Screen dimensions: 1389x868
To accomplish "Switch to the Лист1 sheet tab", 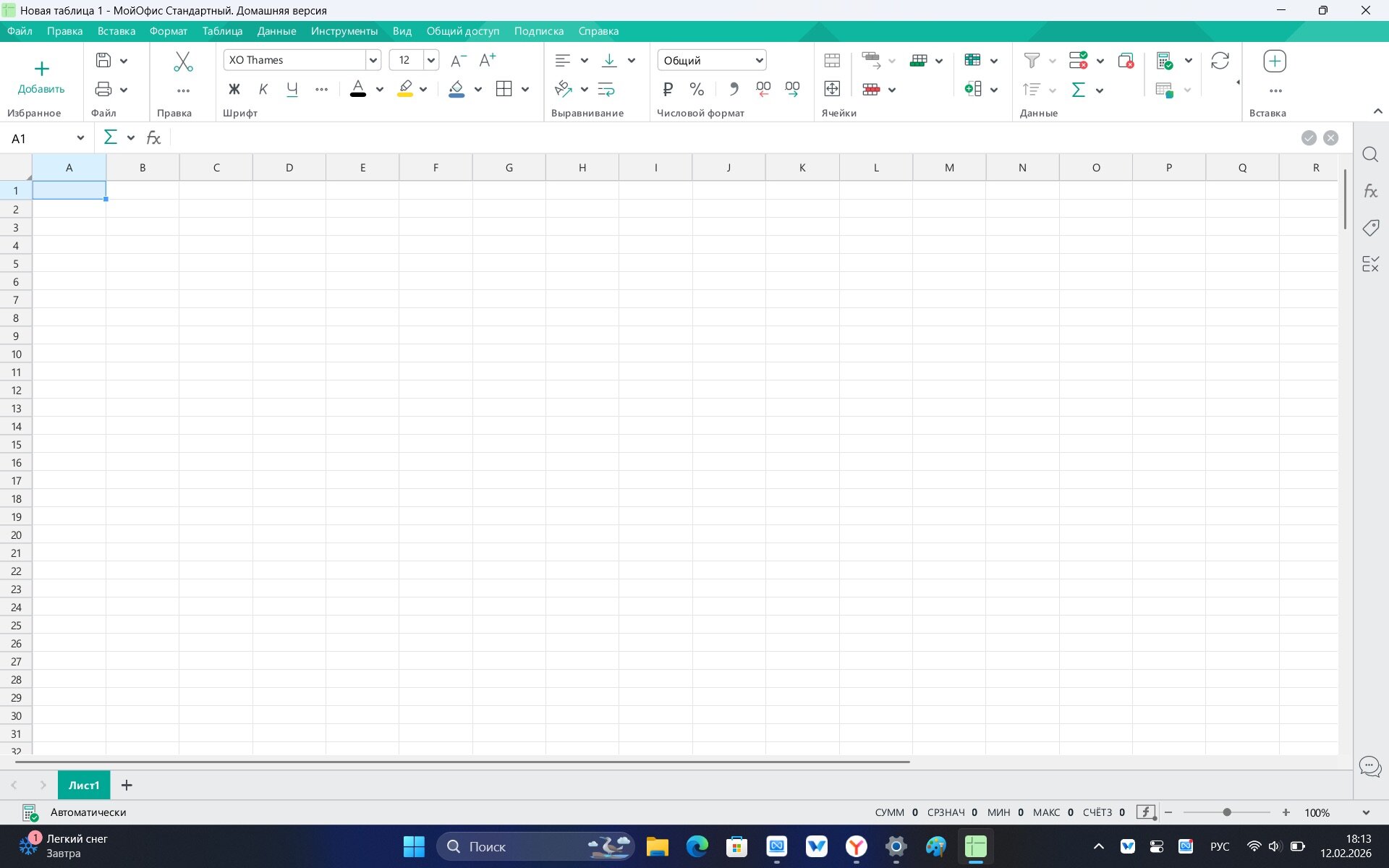I will point(84,785).
